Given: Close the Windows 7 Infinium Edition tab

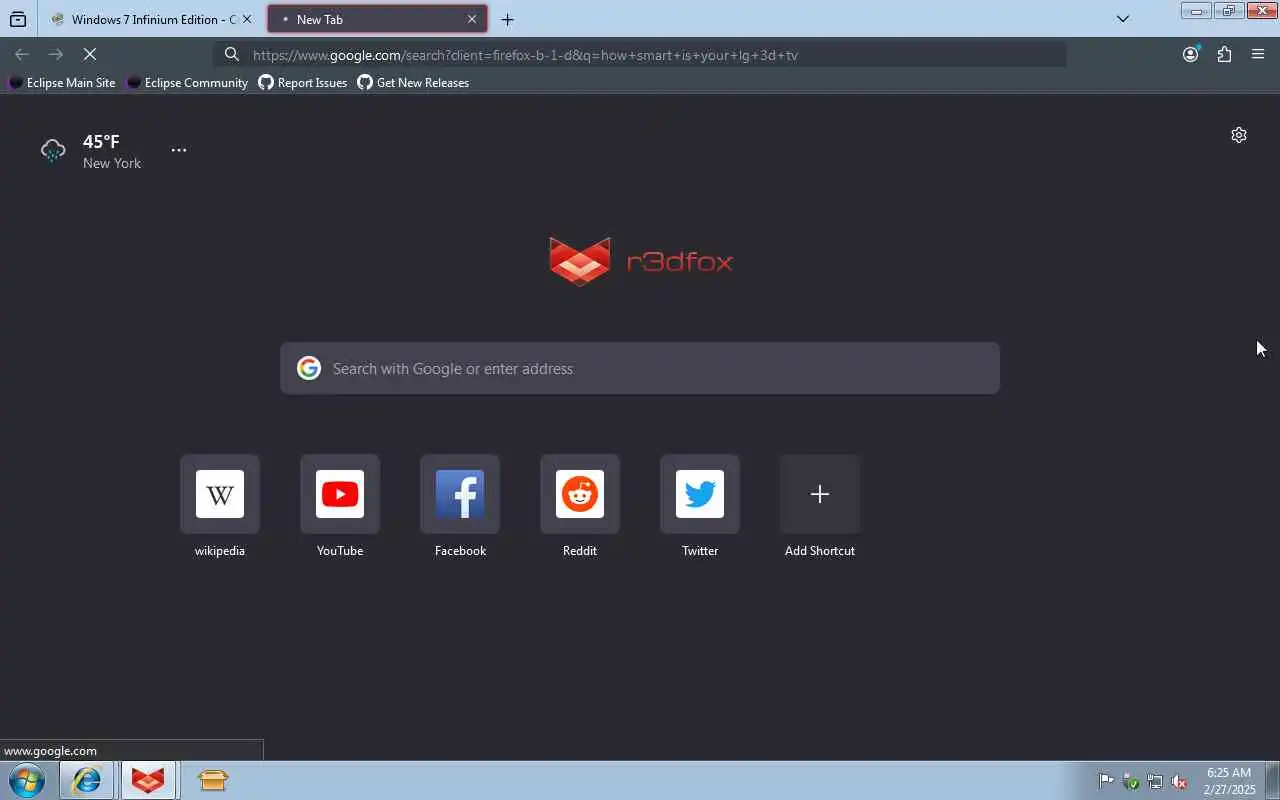Looking at the screenshot, I should tap(247, 19).
